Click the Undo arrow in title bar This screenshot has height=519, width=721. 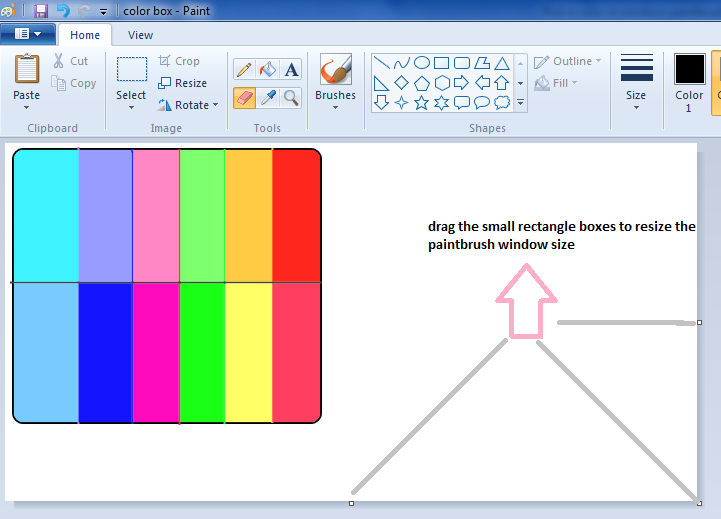click(x=63, y=10)
